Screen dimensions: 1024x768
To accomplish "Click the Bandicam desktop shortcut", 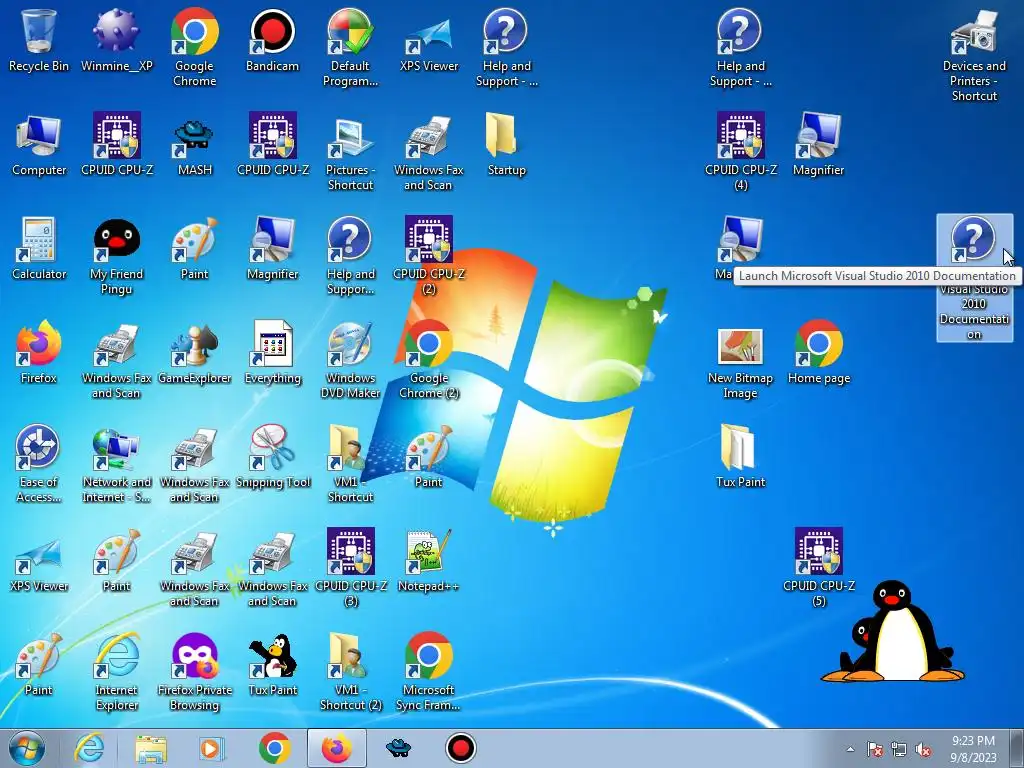I will pos(272,40).
